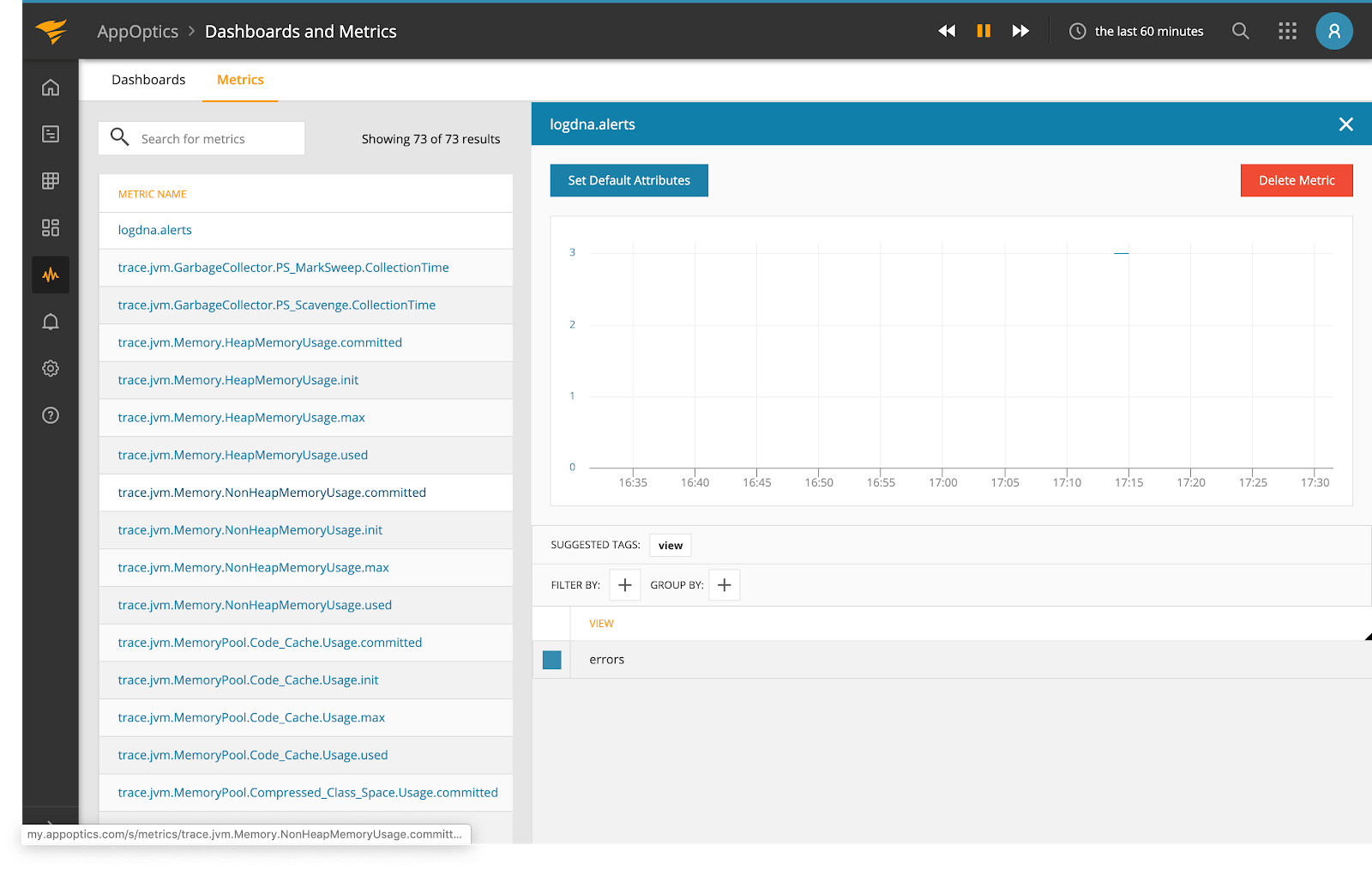Select the Metrics waveform icon in sidebar

tap(51, 275)
